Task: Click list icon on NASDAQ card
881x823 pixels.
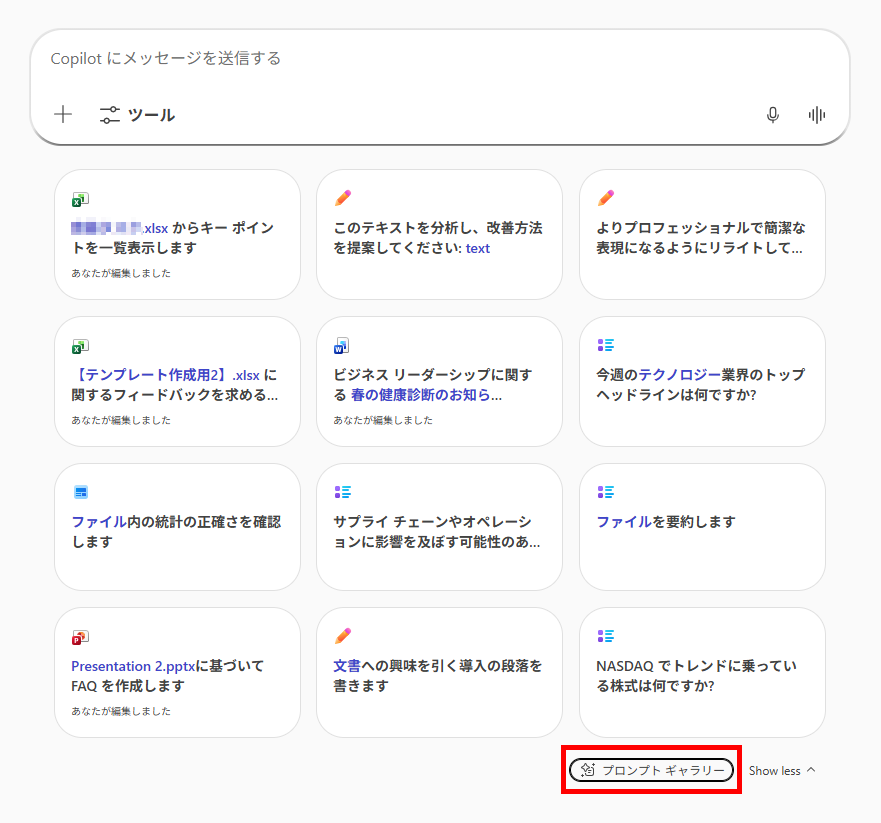Action: pyautogui.click(x=606, y=636)
